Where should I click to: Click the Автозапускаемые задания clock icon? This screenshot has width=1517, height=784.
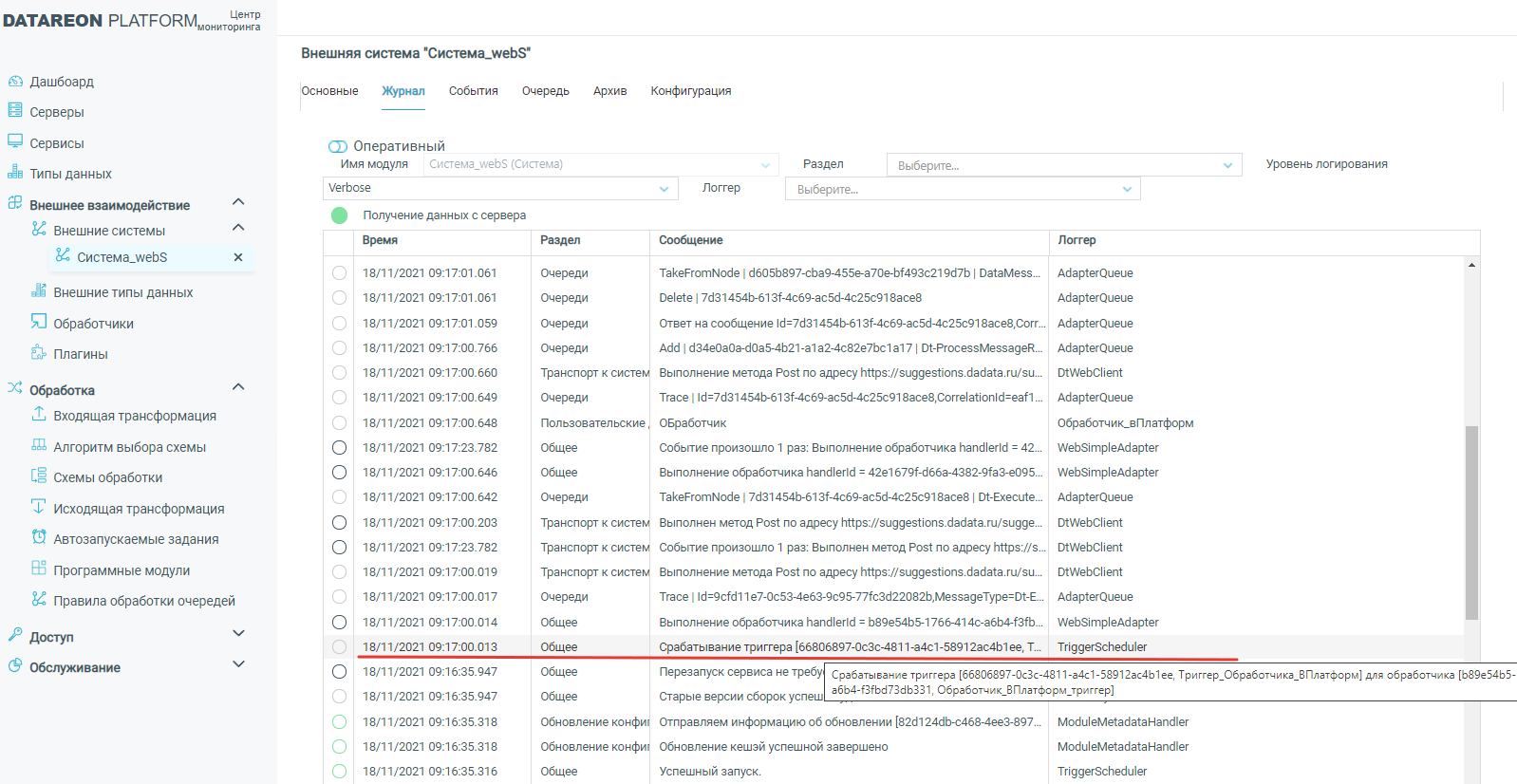click(x=39, y=538)
